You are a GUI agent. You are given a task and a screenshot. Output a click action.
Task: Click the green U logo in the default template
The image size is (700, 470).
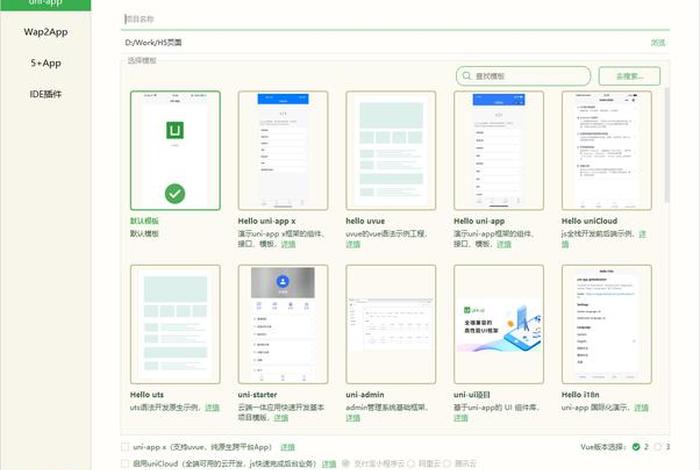point(175,130)
